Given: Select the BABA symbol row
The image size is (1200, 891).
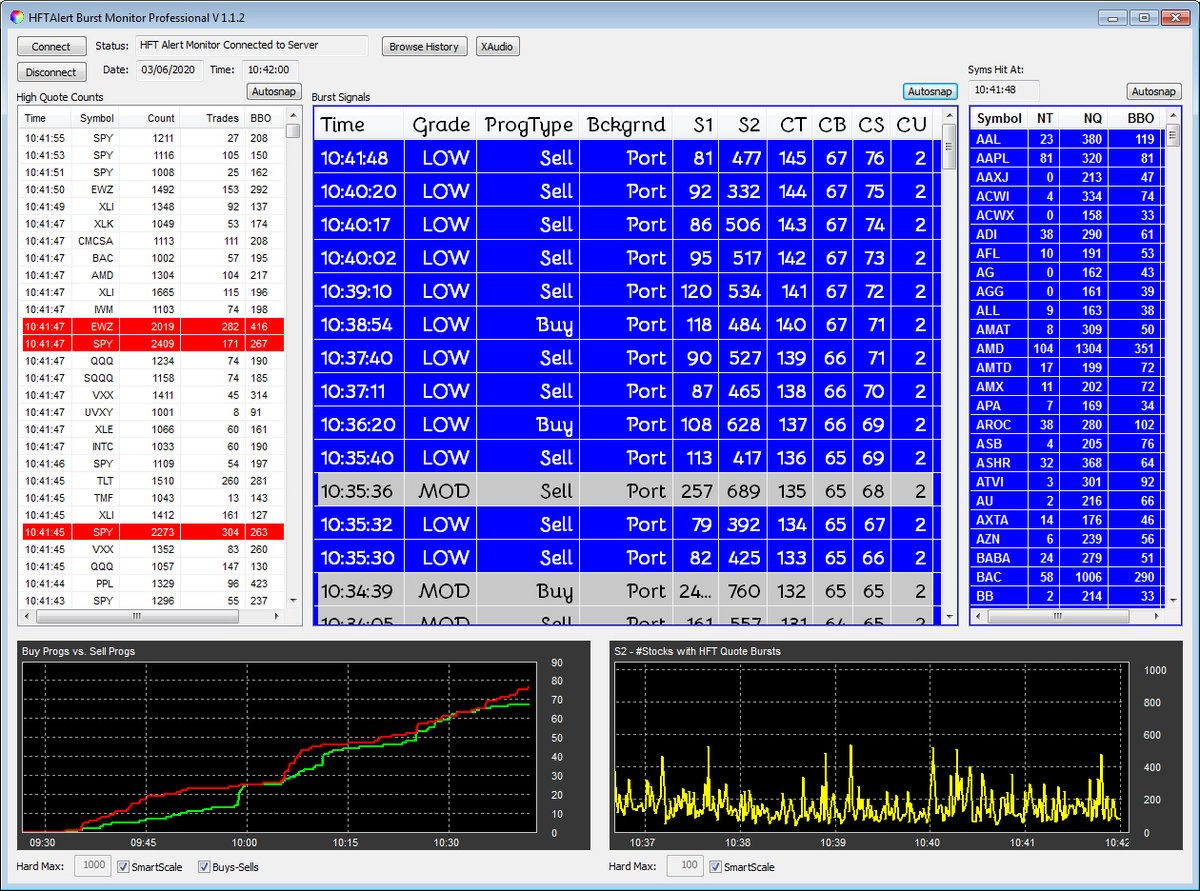Looking at the screenshot, I should pos(1068,558).
